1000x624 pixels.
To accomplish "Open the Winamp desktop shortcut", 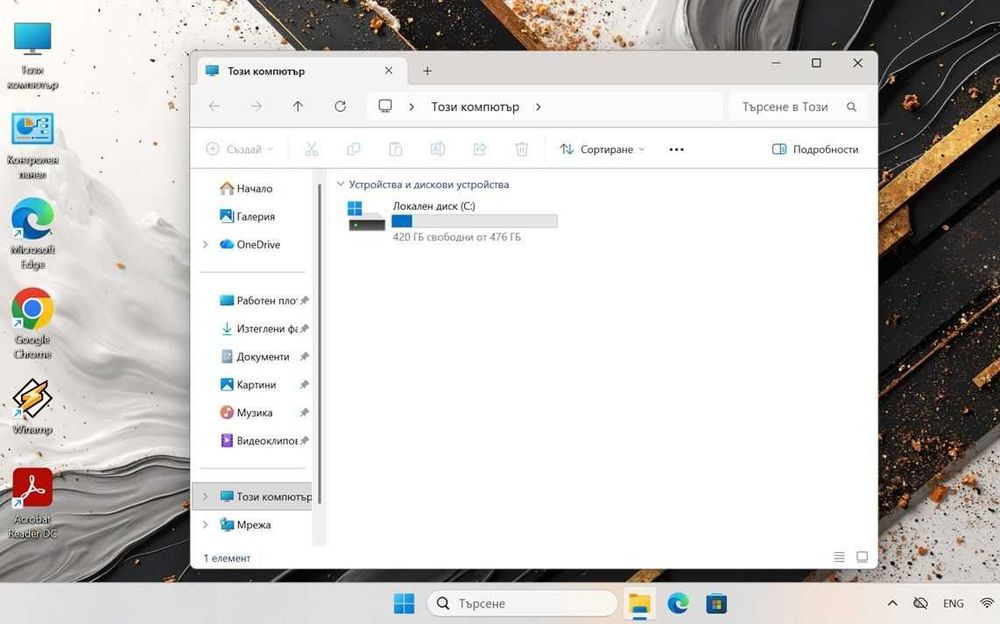I will (x=33, y=406).
